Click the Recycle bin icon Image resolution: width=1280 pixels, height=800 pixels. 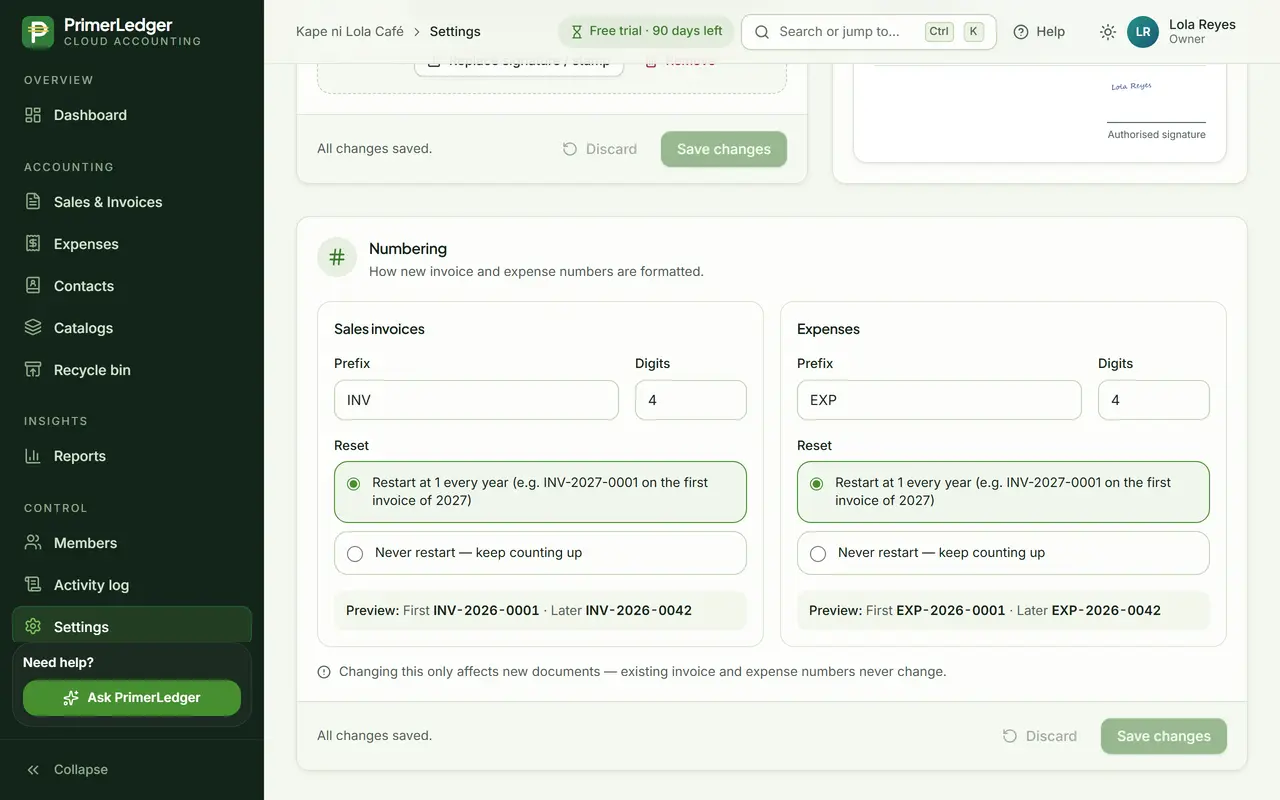click(33, 370)
